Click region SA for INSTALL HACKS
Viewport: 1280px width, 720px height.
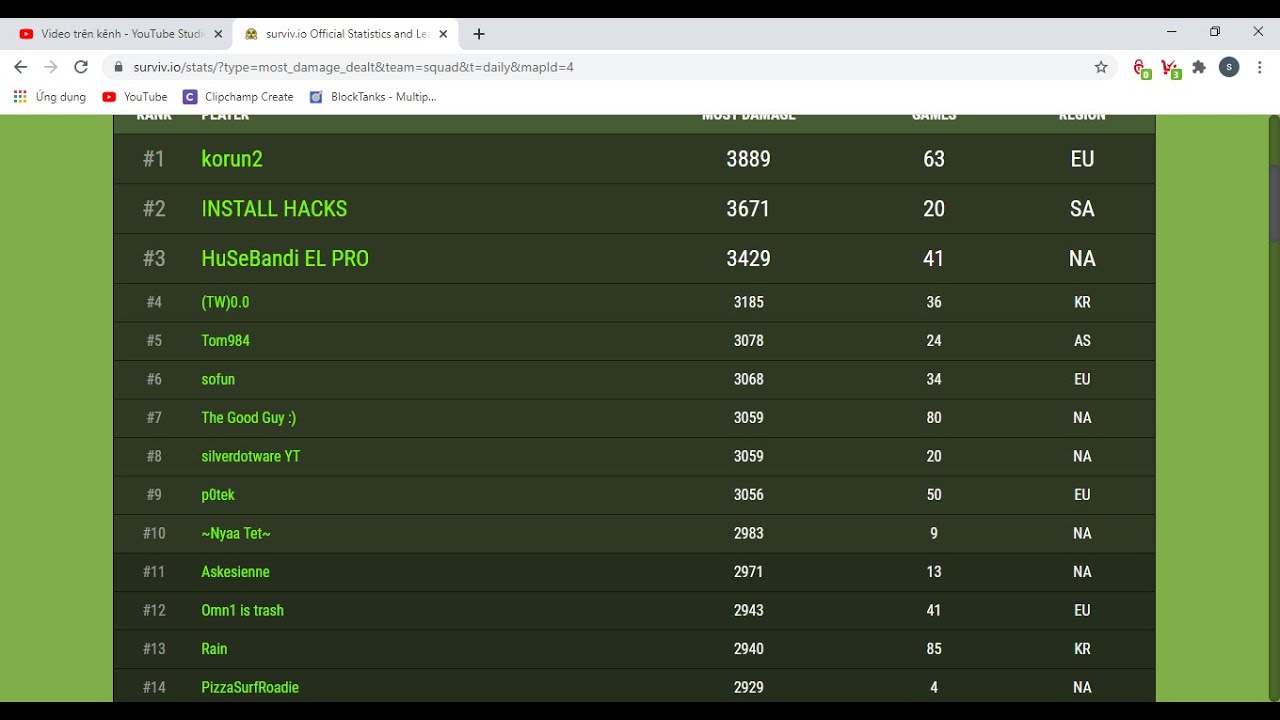1082,209
